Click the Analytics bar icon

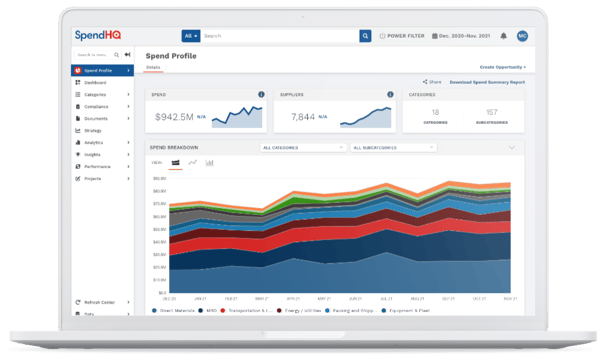click(78, 142)
